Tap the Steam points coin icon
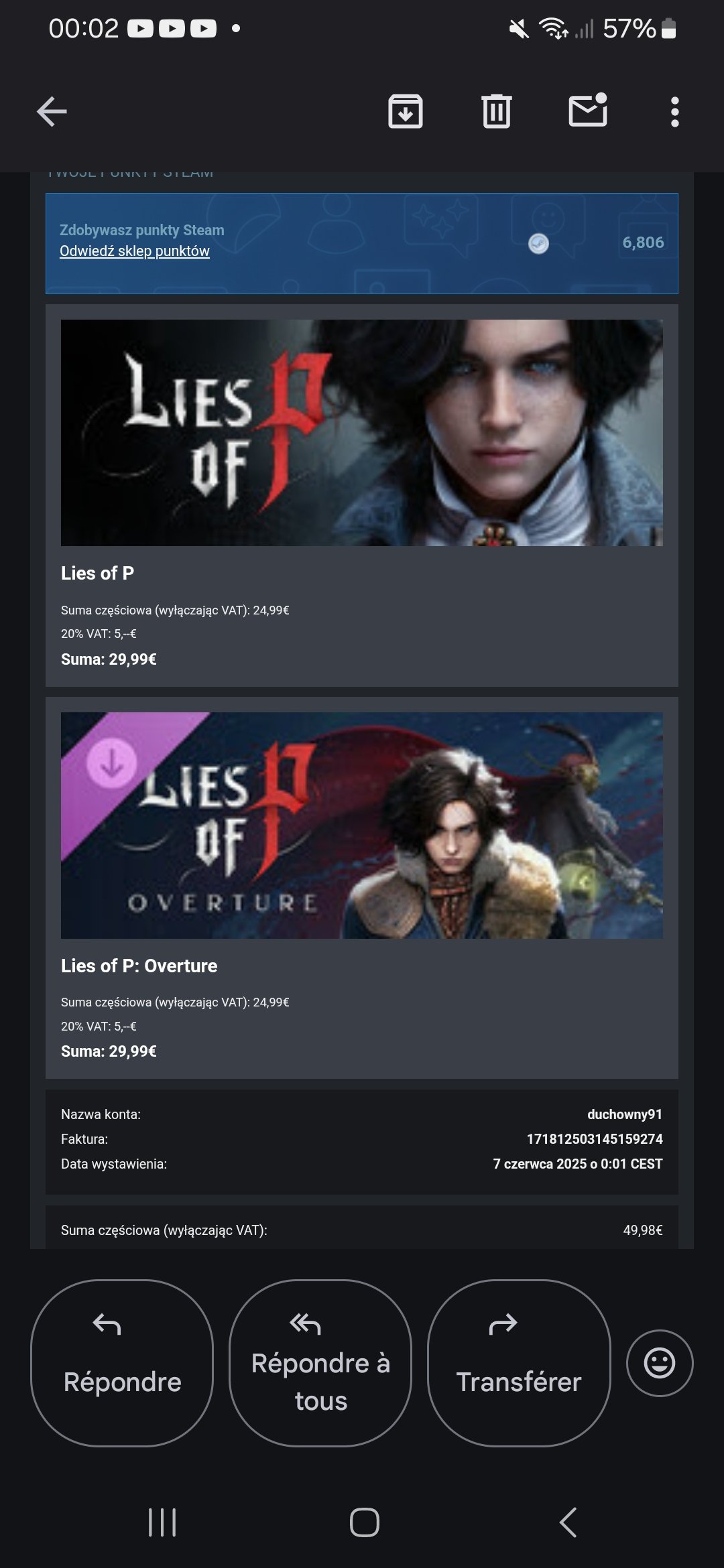Image resolution: width=724 pixels, height=1568 pixels. point(538,243)
